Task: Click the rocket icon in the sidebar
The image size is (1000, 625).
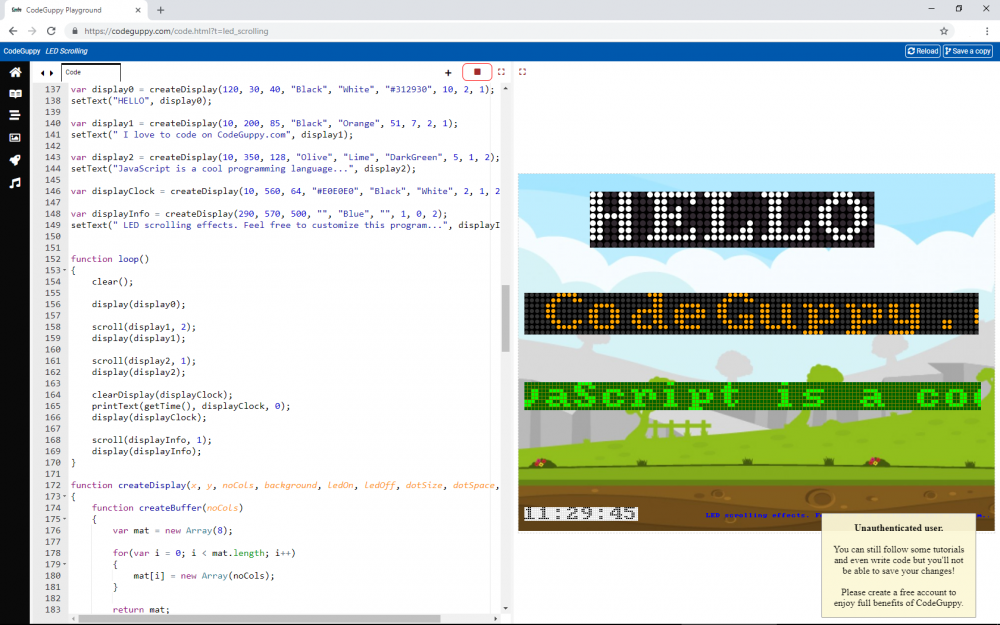Action: tap(15, 160)
